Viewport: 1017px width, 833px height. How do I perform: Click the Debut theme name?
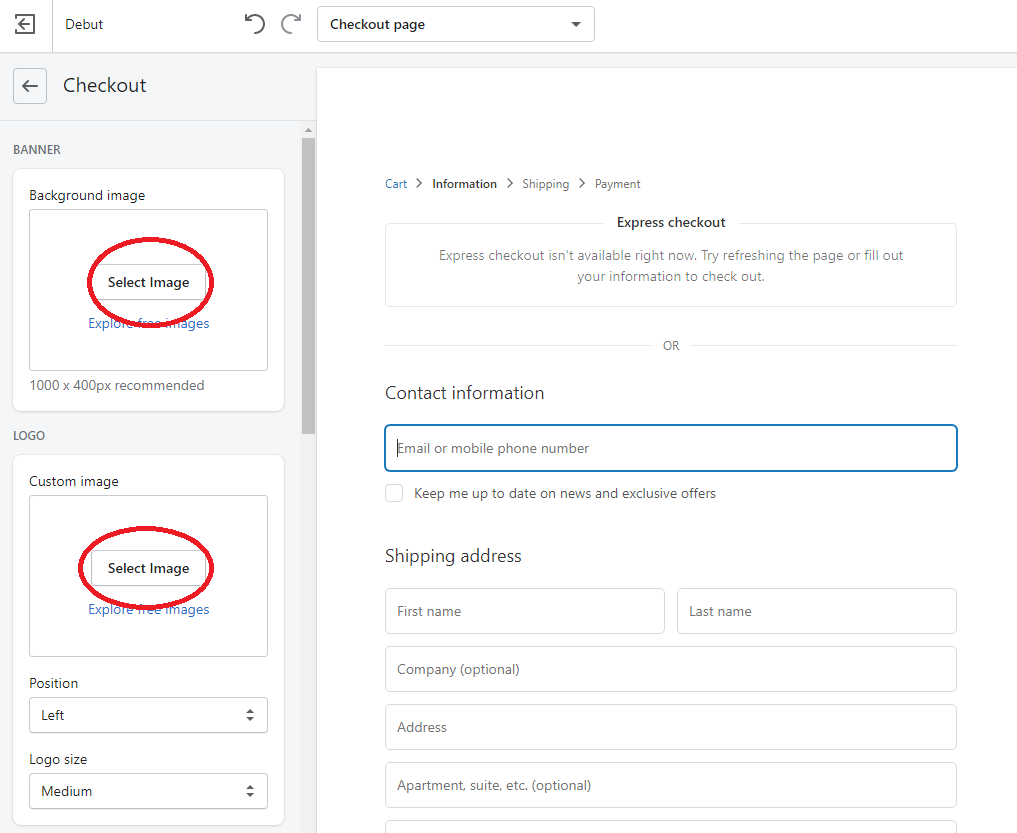tap(84, 24)
